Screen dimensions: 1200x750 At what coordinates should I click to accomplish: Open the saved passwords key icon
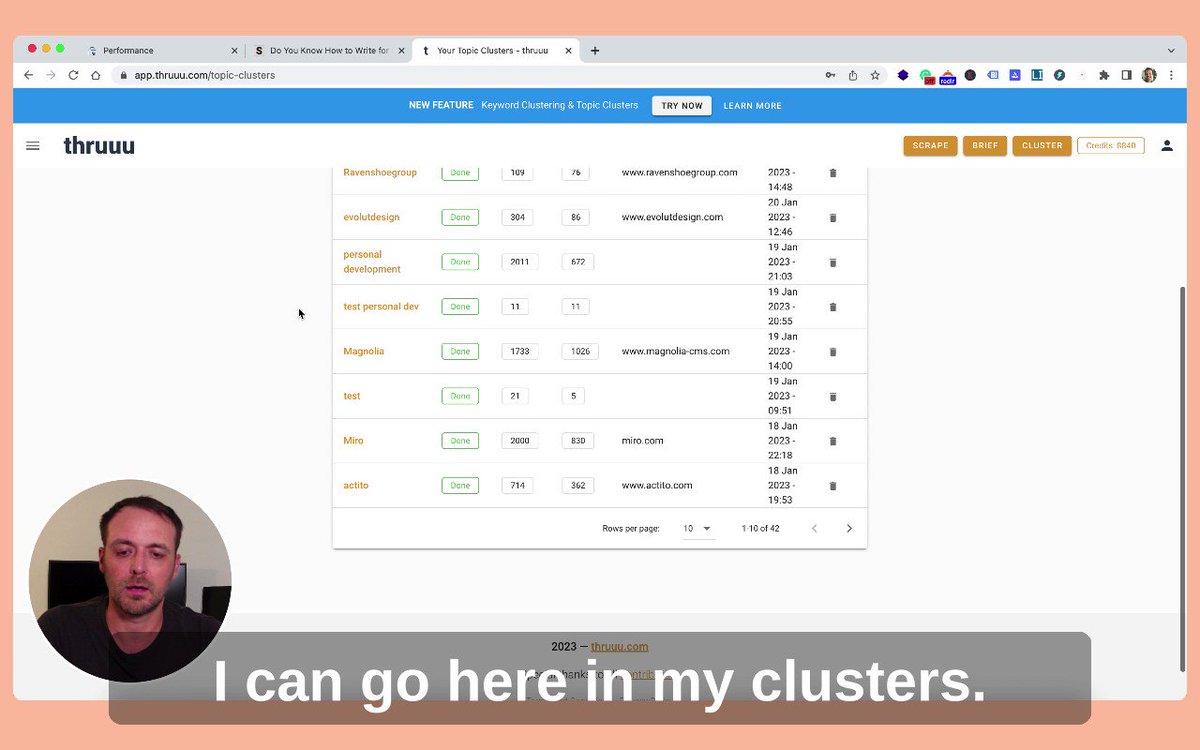pos(830,75)
